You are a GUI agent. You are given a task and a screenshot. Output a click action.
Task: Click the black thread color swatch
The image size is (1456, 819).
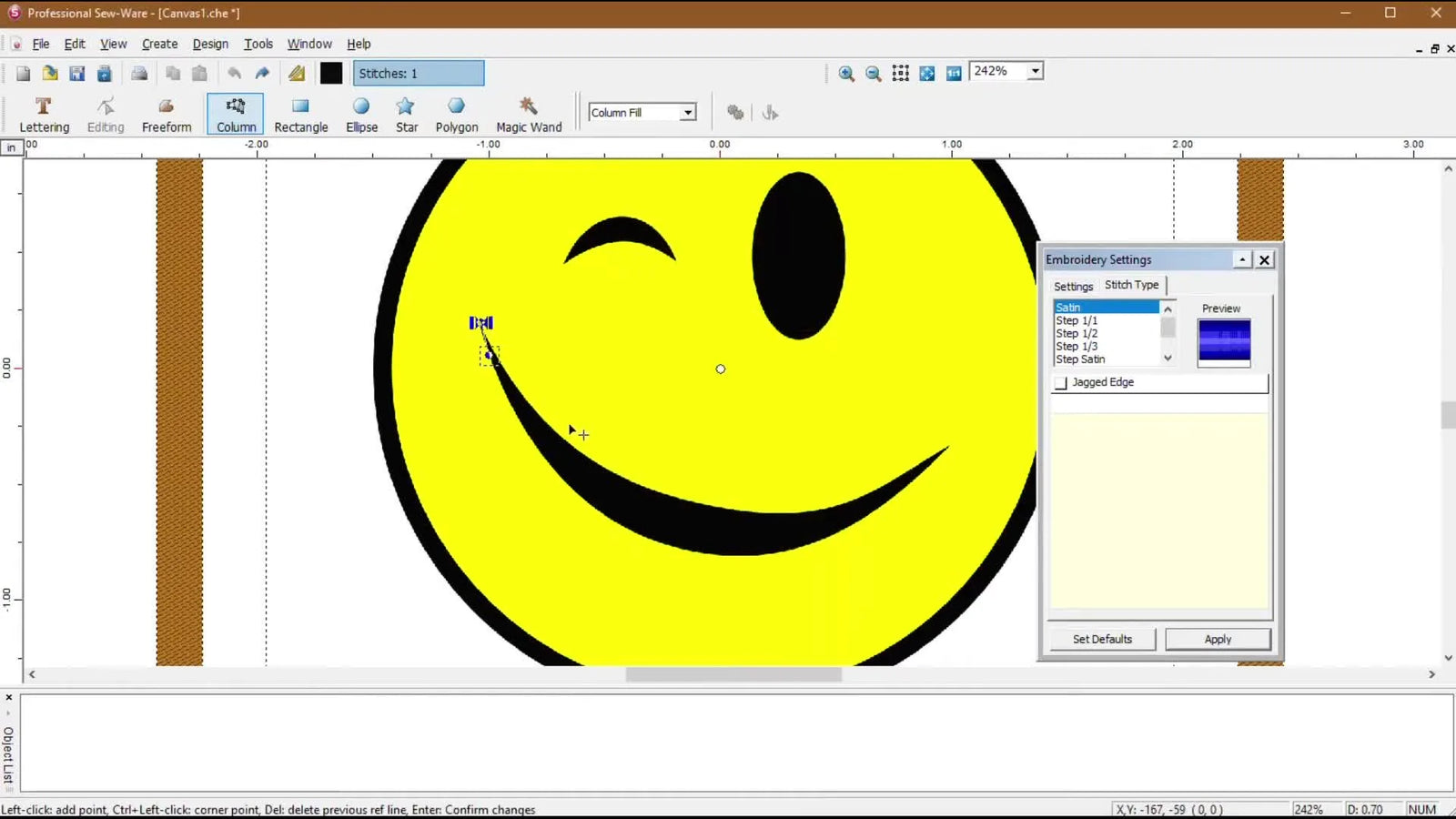click(x=331, y=74)
